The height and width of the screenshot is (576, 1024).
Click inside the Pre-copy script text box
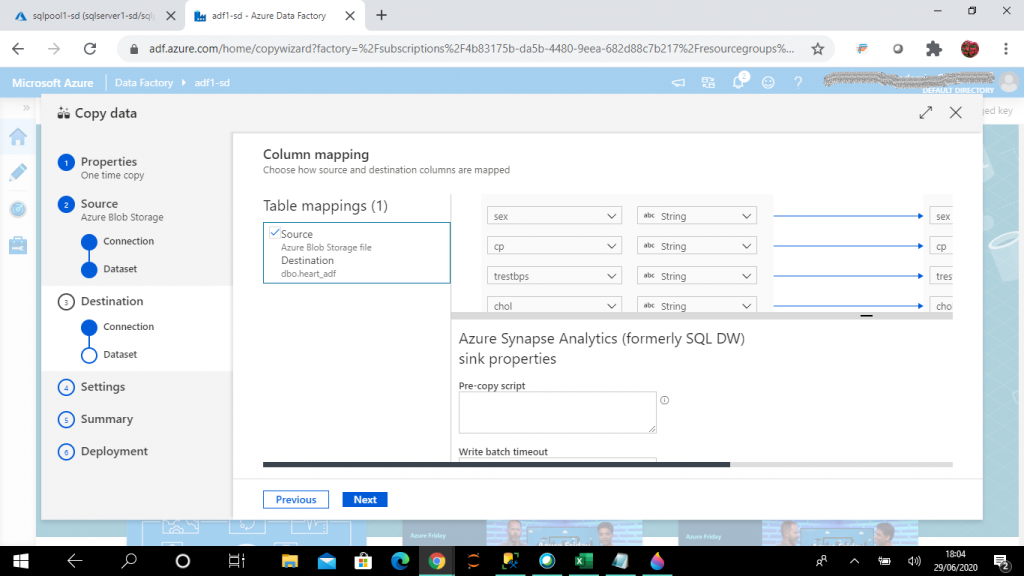pos(557,412)
